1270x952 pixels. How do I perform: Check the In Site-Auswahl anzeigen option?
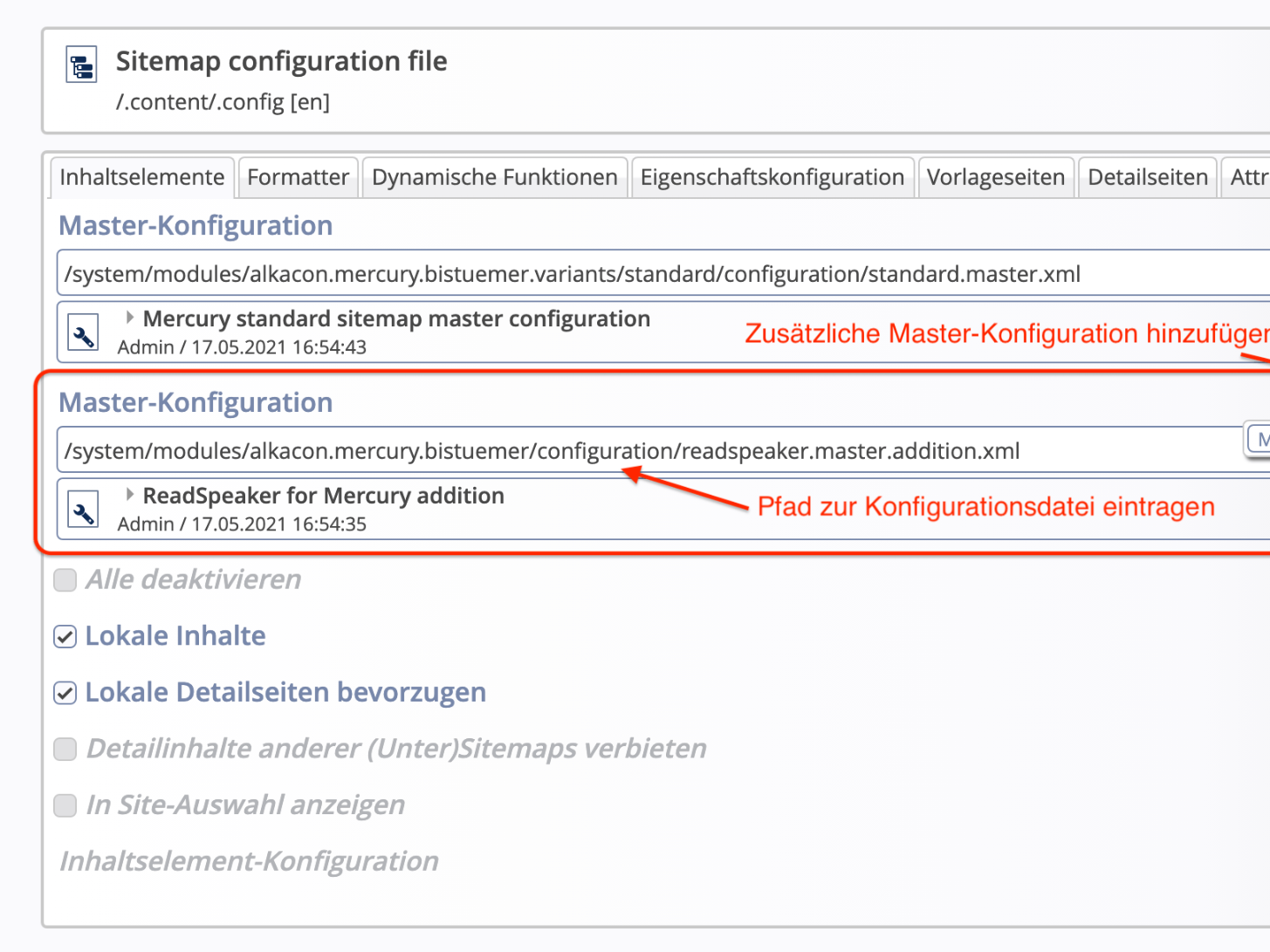pyautogui.click(x=65, y=805)
